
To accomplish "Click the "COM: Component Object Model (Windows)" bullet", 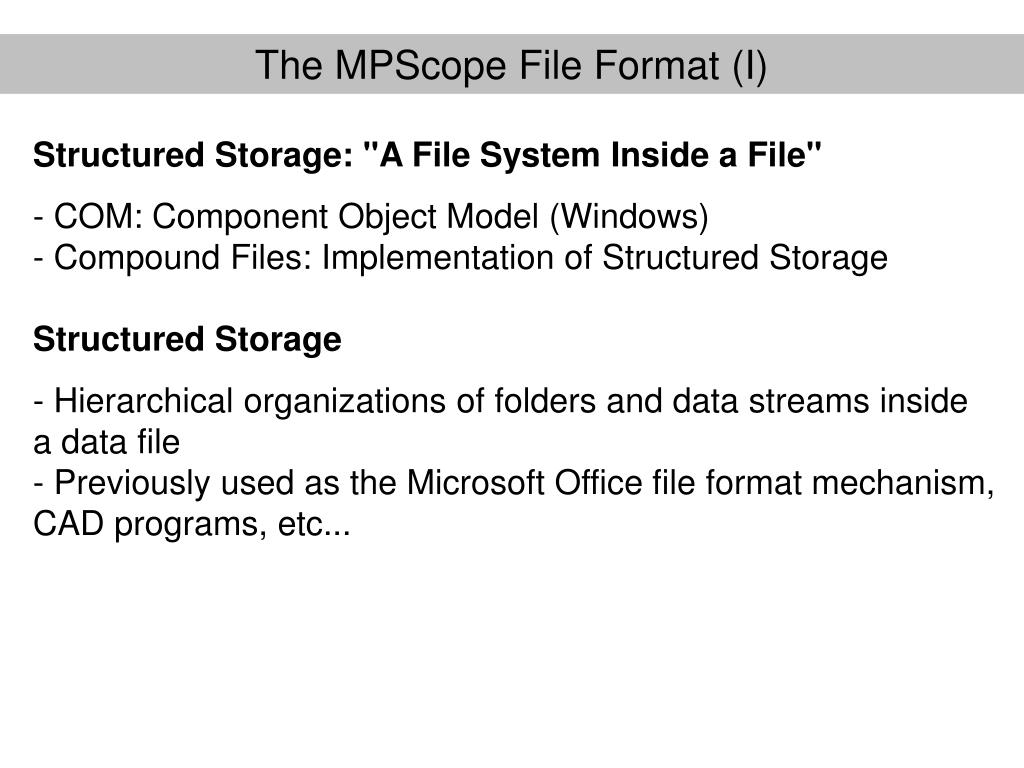I will [x=371, y=217].
